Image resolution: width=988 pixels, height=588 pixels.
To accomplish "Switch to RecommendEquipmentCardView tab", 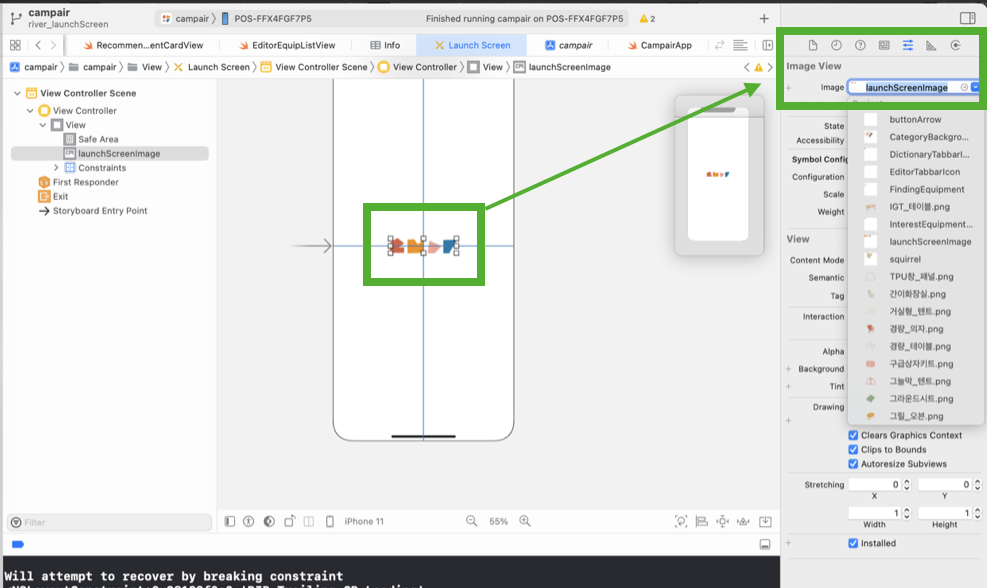I will (x=143, y=45).
